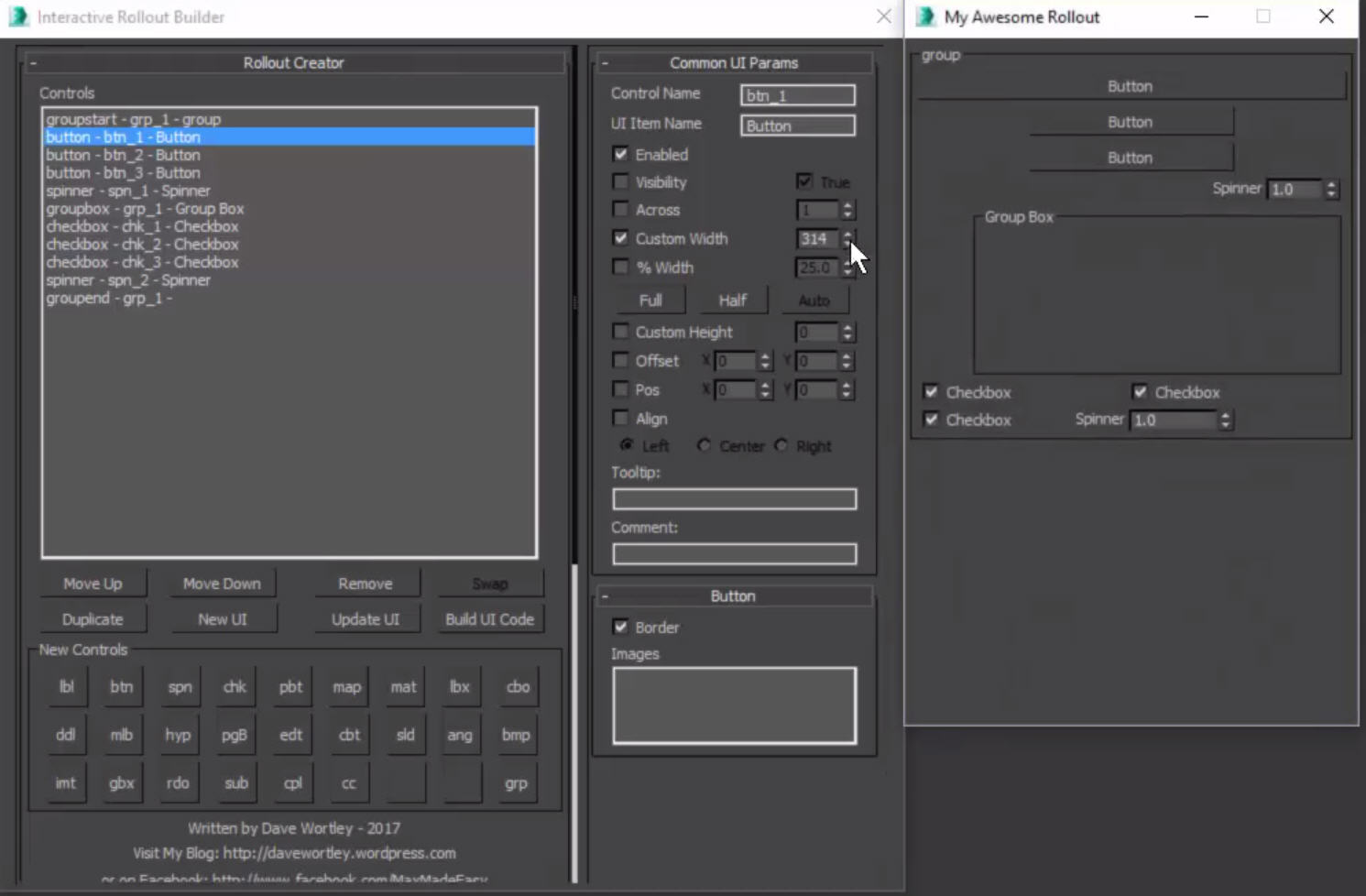Click the Build UI Code button
Screen dimensions: 1366x896
[x=489, y=619]
